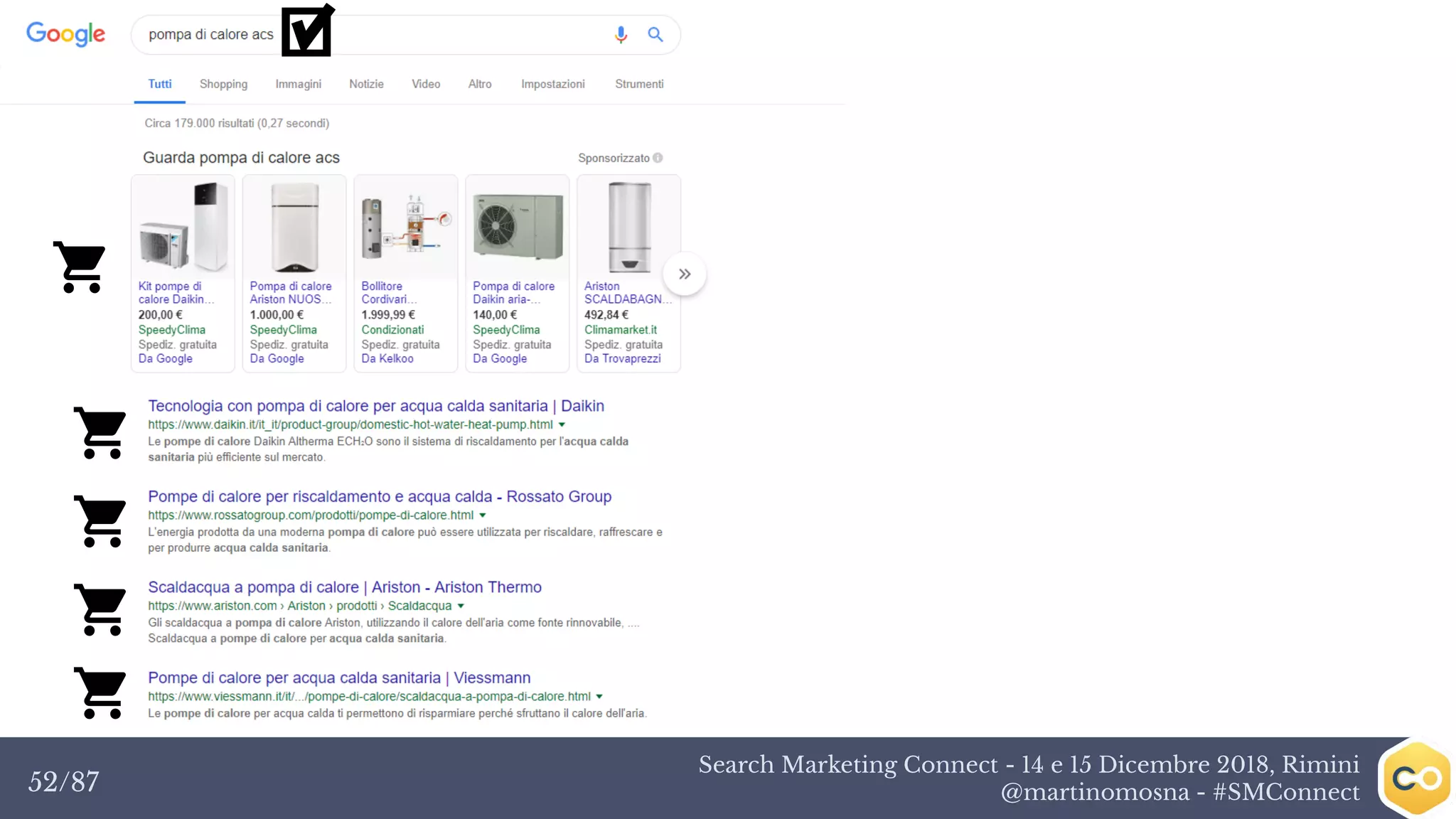Click Da Kelkoo link

click(x=387, y=359)
